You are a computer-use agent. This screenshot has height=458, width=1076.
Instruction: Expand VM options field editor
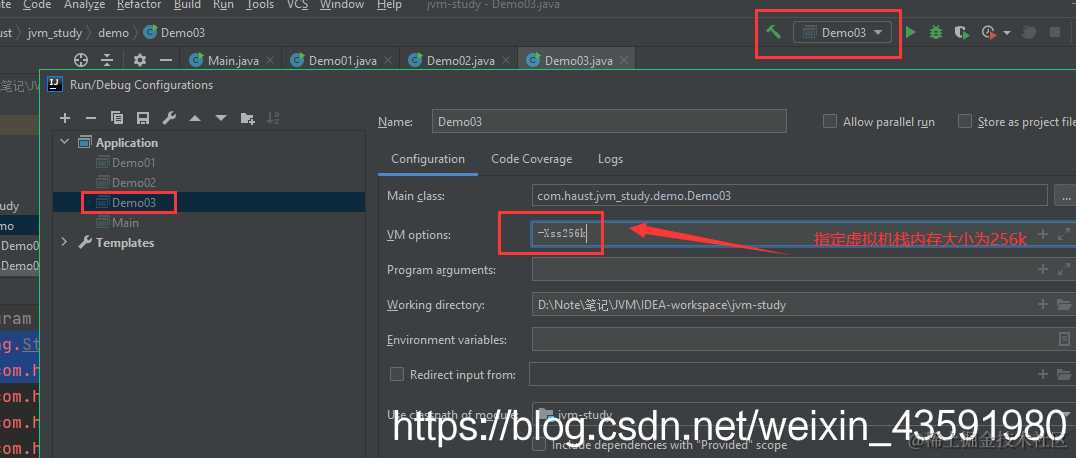click(1064, 234)
